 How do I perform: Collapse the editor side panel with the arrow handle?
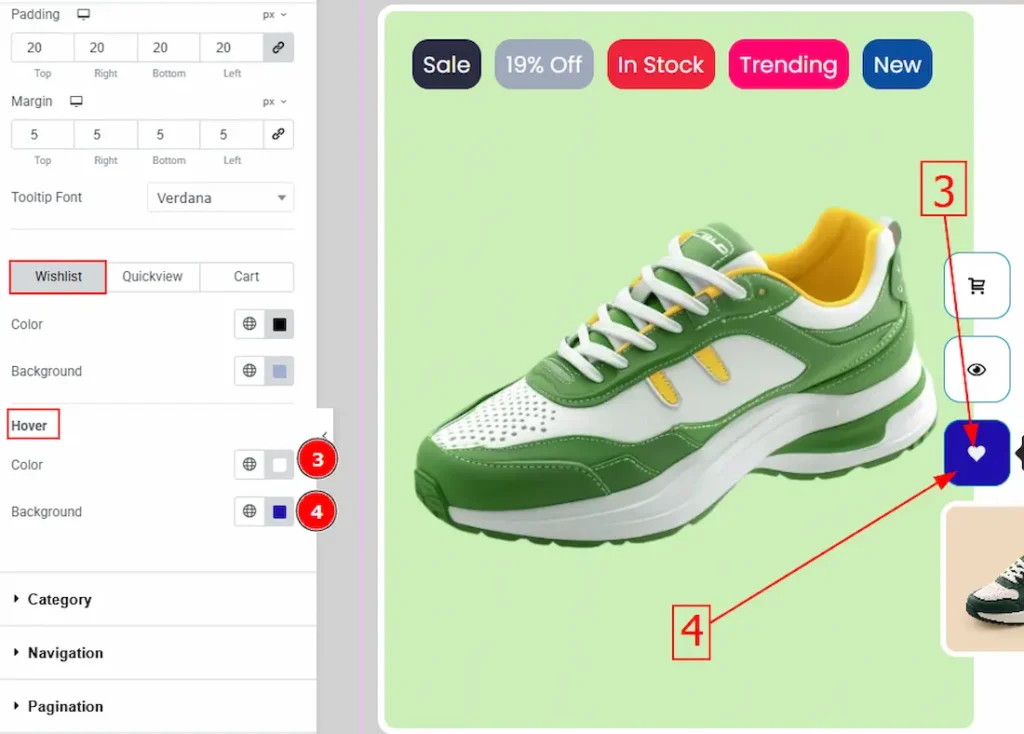point(324,436)
